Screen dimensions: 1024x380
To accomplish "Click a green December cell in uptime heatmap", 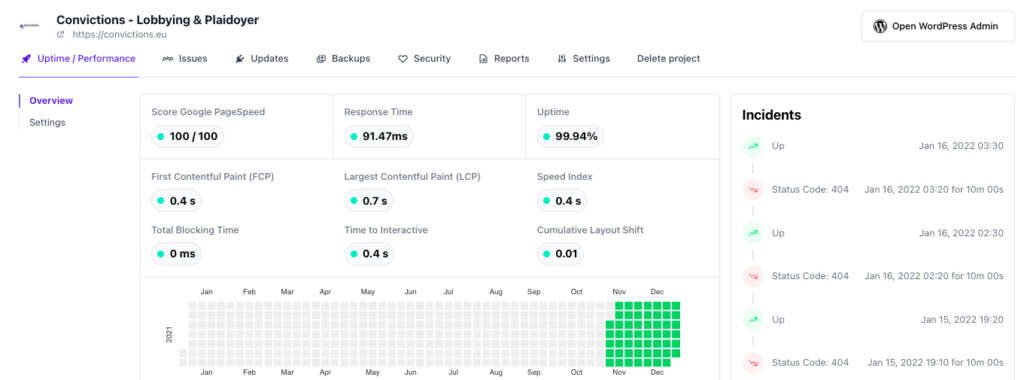I will (657, 325).
